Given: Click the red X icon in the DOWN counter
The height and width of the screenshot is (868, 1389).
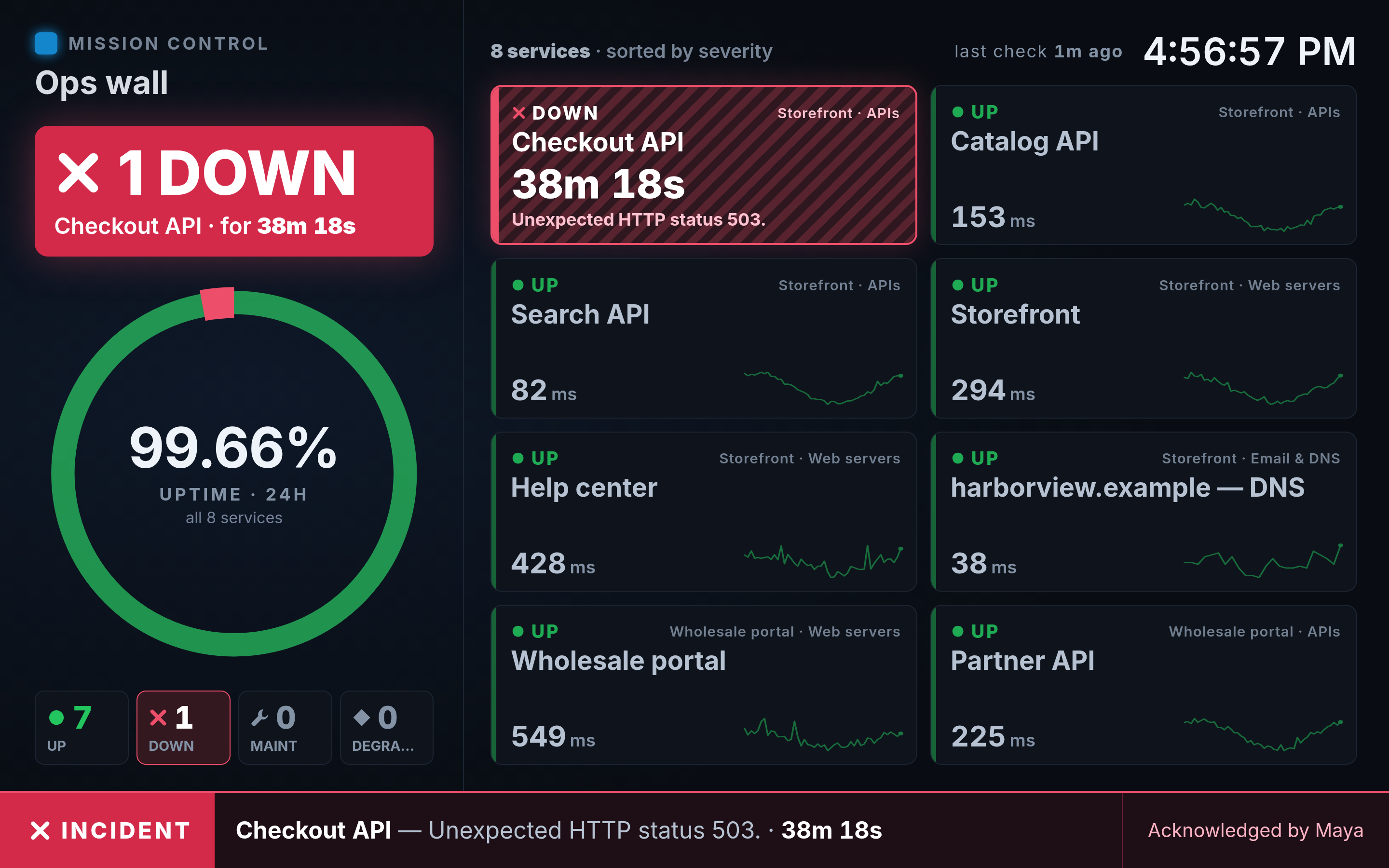Looking at the screenshot, I should click(x=158, y=718).
